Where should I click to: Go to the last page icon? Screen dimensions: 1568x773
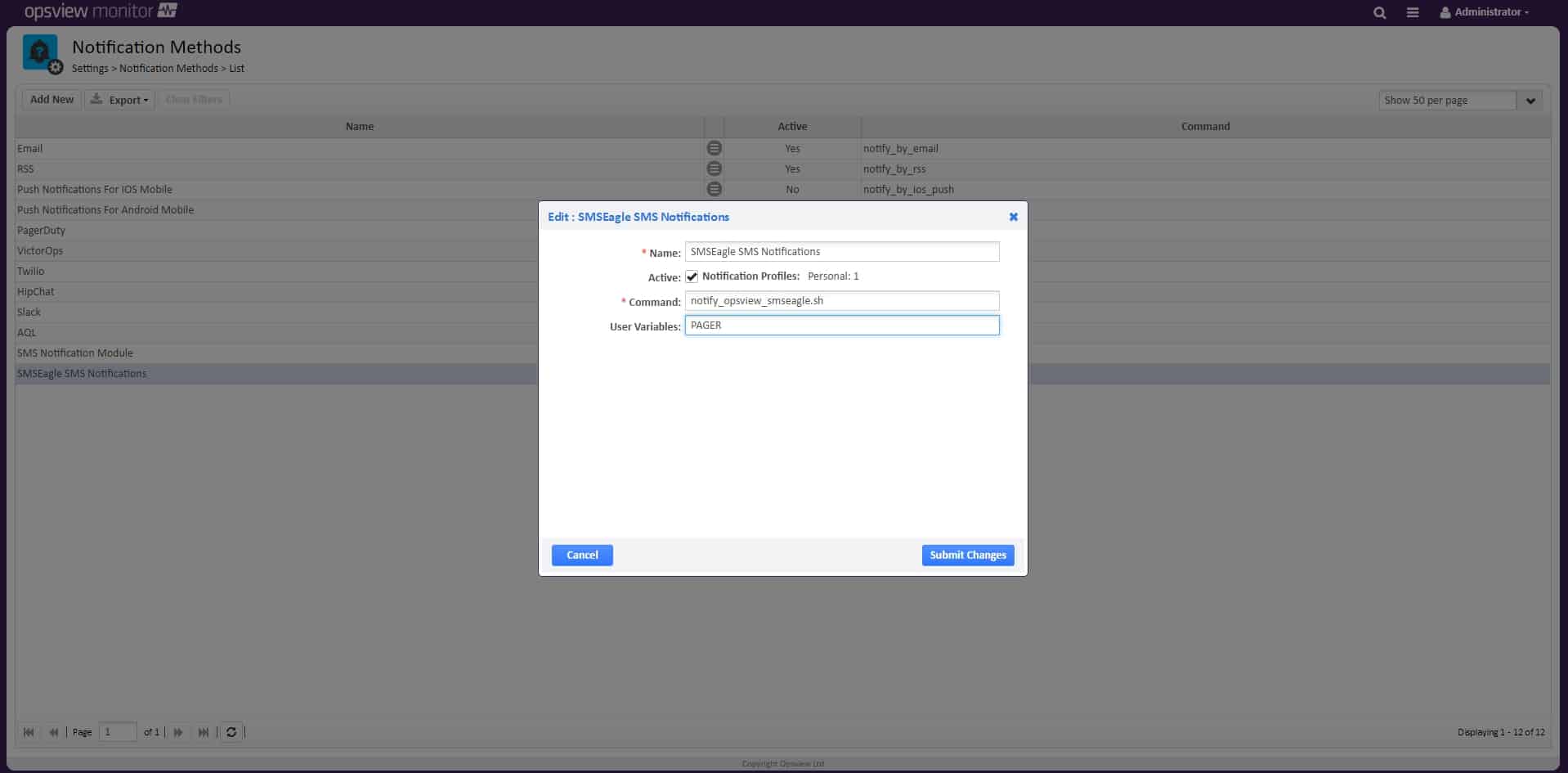click(x=204, y=732)
